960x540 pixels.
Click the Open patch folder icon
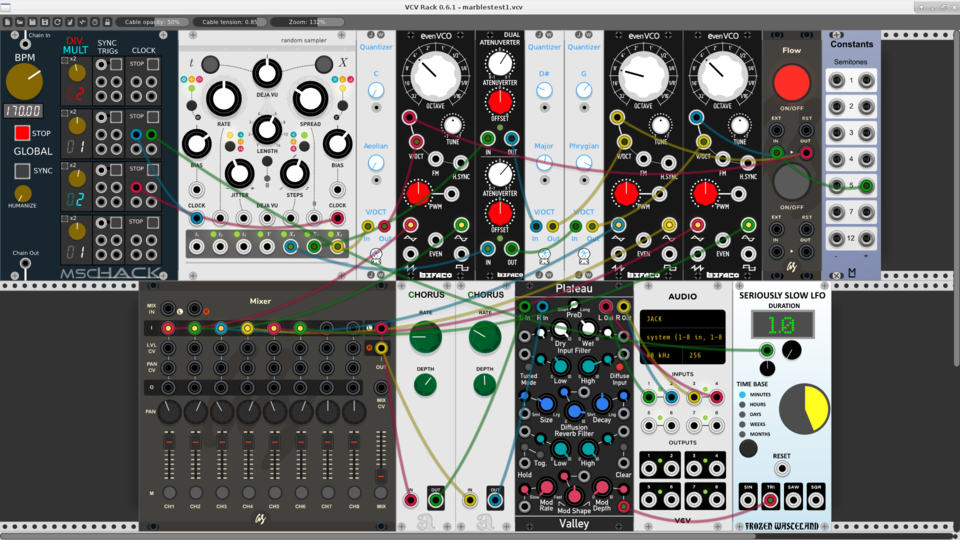coord(20,22)
